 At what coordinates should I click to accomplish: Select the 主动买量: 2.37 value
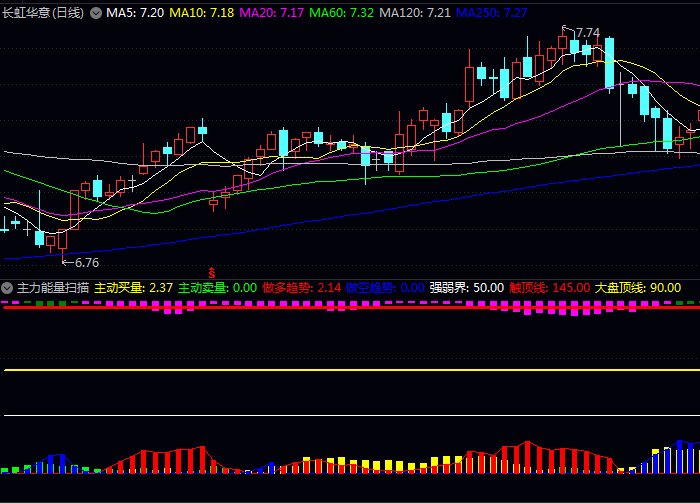pyautogui.click(x=133, y=288)
